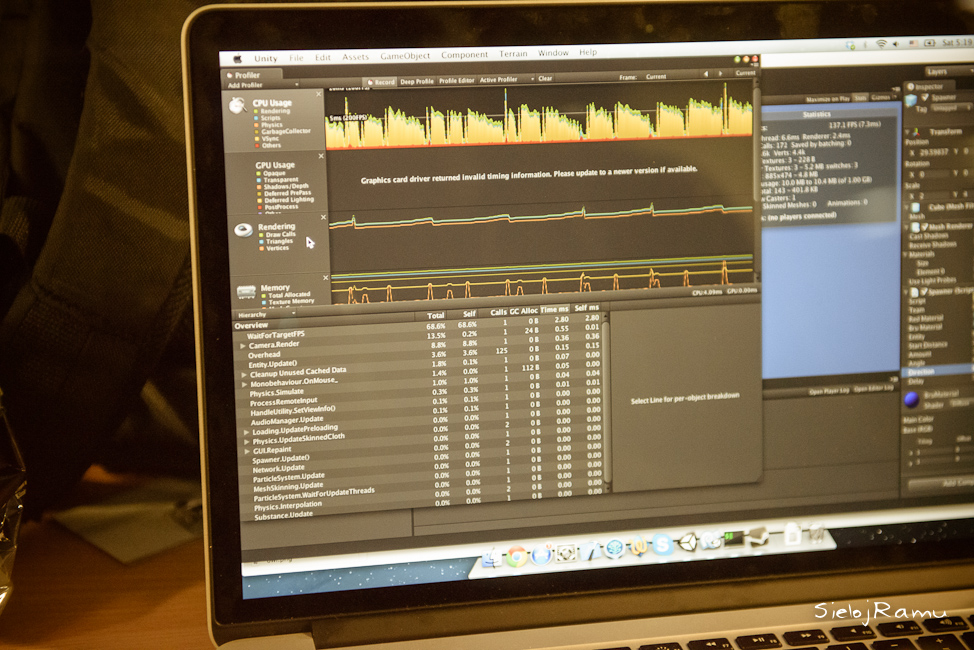974x650 pixels.
Task: Click the Spawner cube icon in Inspector
Action: pyautogui.click(x=911, y=100)
